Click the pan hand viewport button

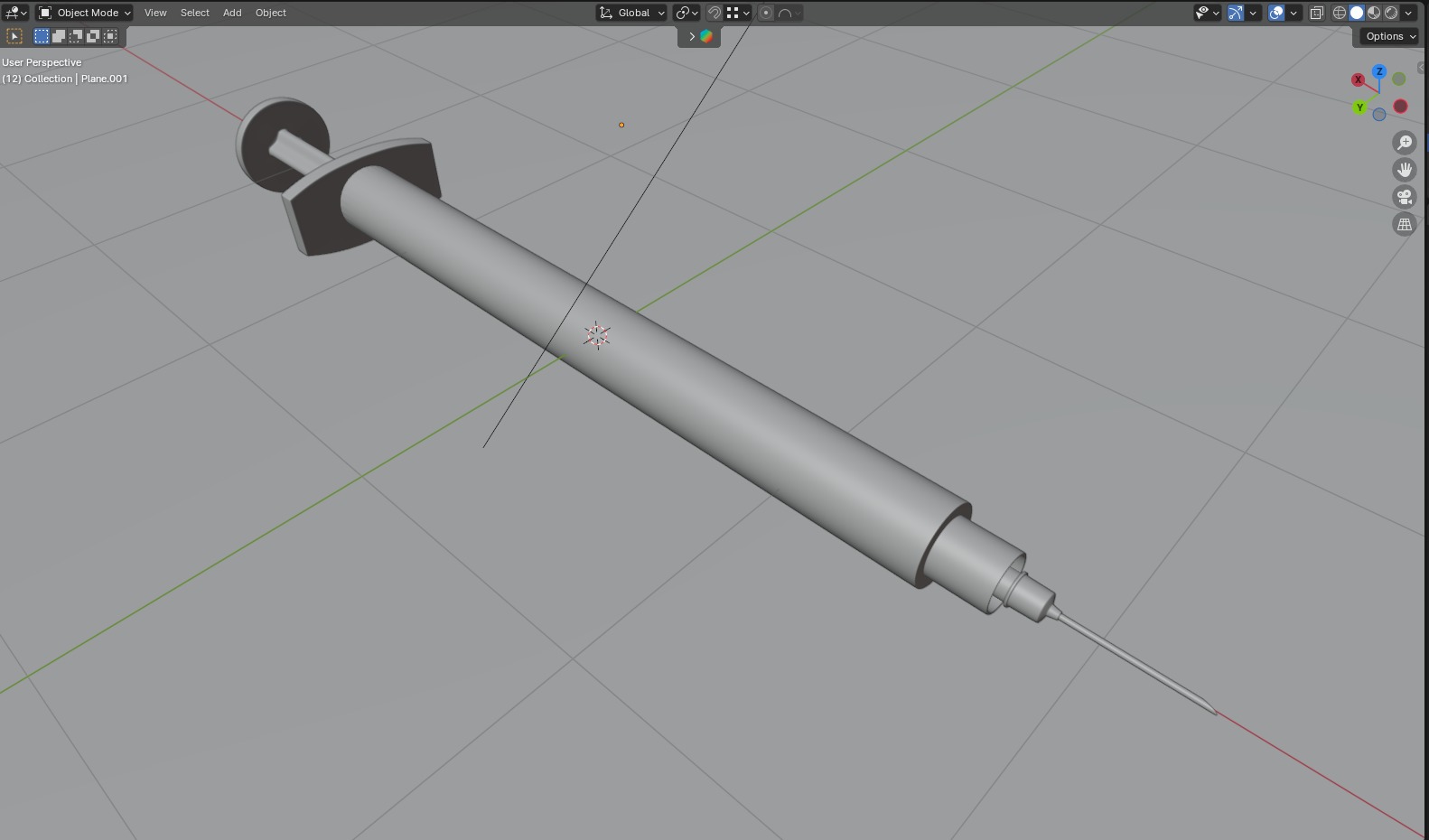tap(1405, 170)
